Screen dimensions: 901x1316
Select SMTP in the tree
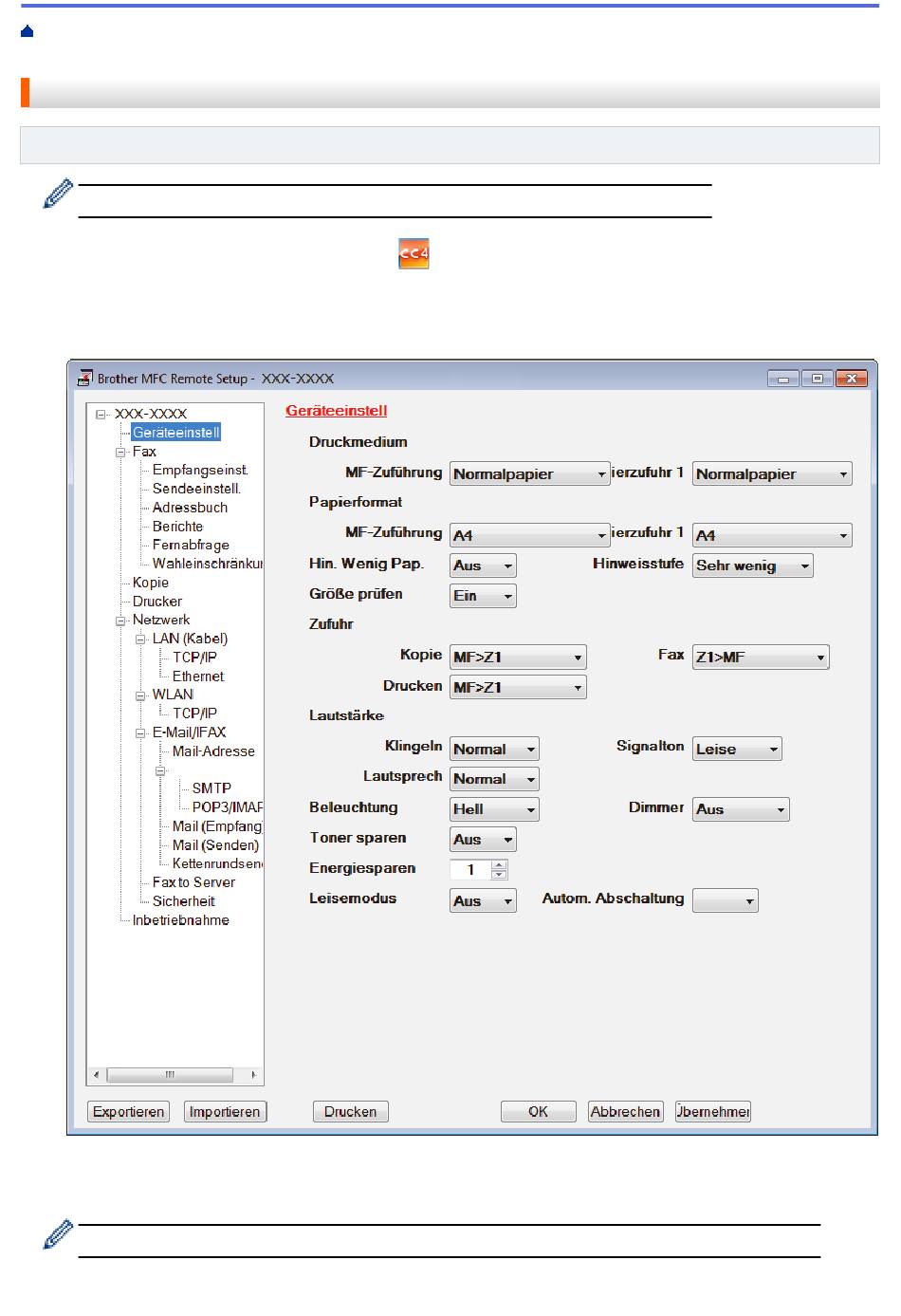pos(211,788)
